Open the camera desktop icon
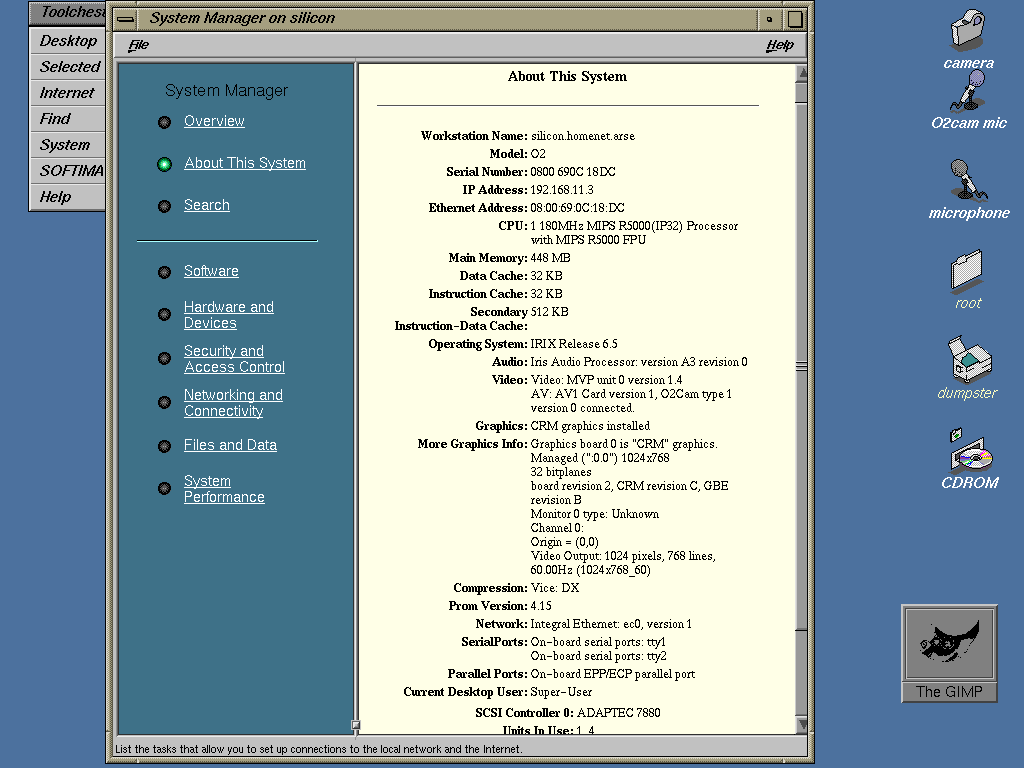Image resolution: width=1024 pixels, height=768 pixels. point(968,33)
